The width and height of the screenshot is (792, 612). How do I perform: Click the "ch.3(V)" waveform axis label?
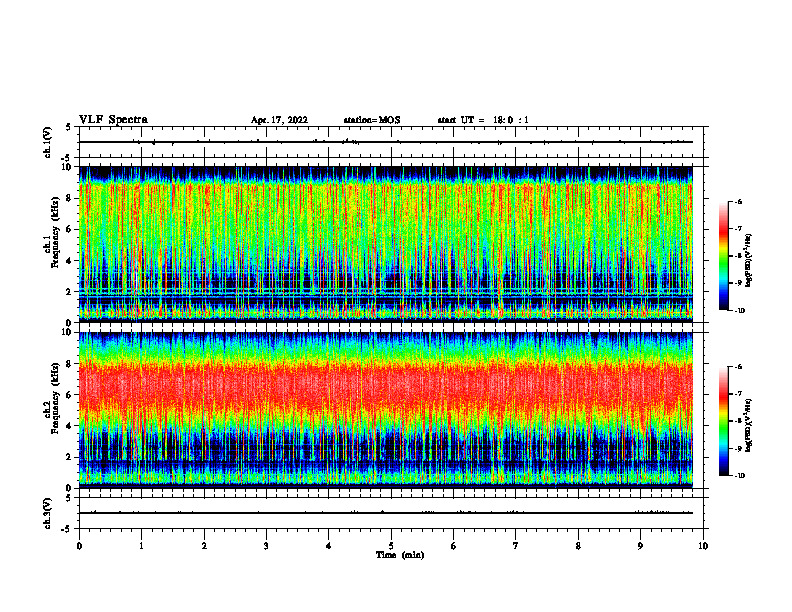coord(48,514)
